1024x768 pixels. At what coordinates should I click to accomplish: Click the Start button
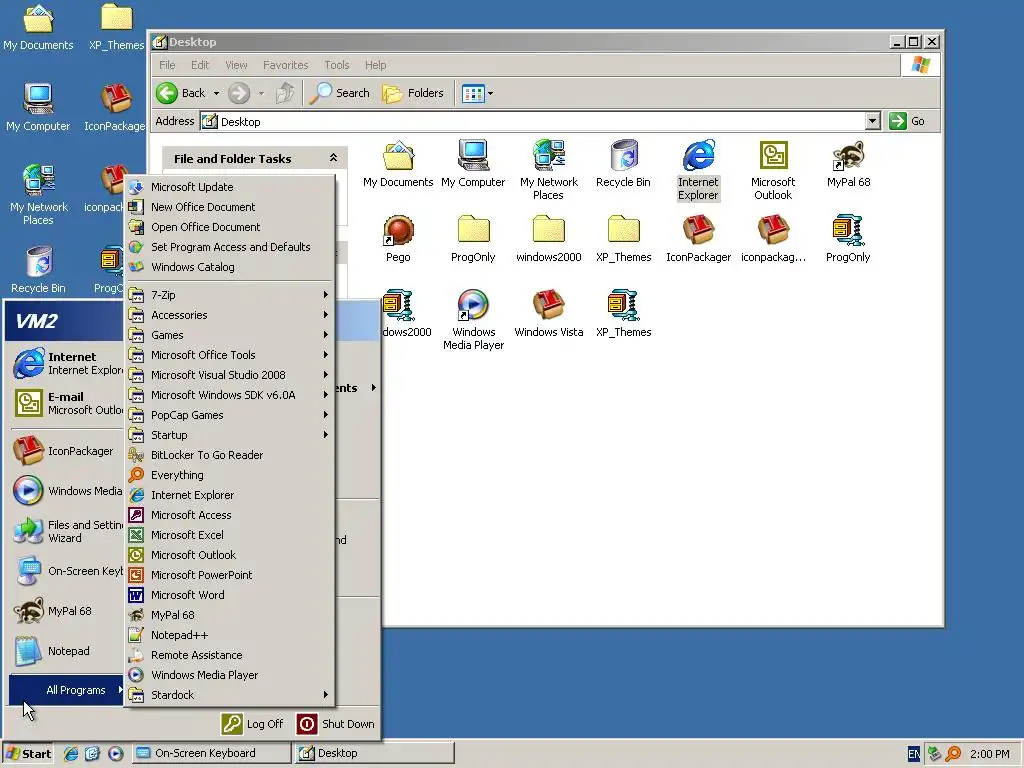pyautogui.click(x=28, y=754)
